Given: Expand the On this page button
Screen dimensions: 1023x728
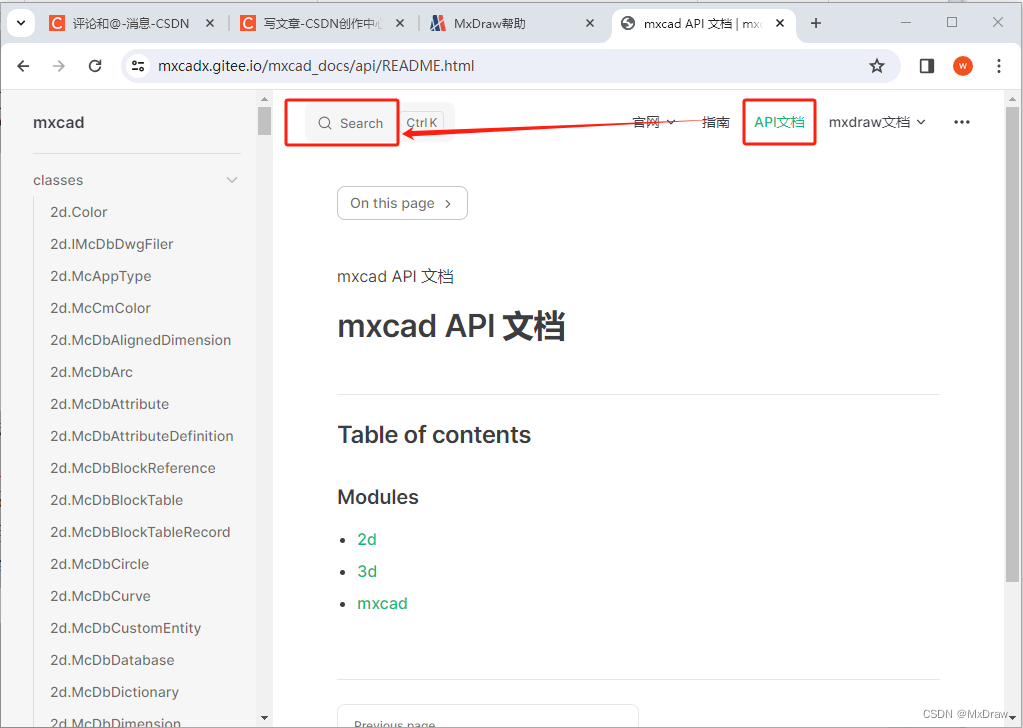Looking at the screenshot, I should click(402, 203).
